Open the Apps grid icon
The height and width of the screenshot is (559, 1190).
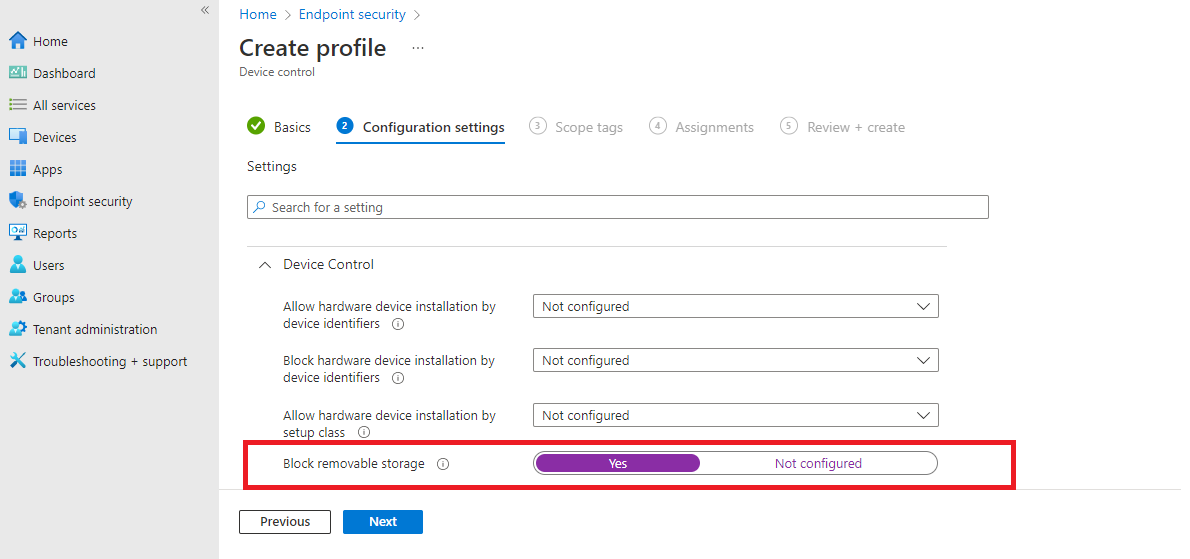18,169
